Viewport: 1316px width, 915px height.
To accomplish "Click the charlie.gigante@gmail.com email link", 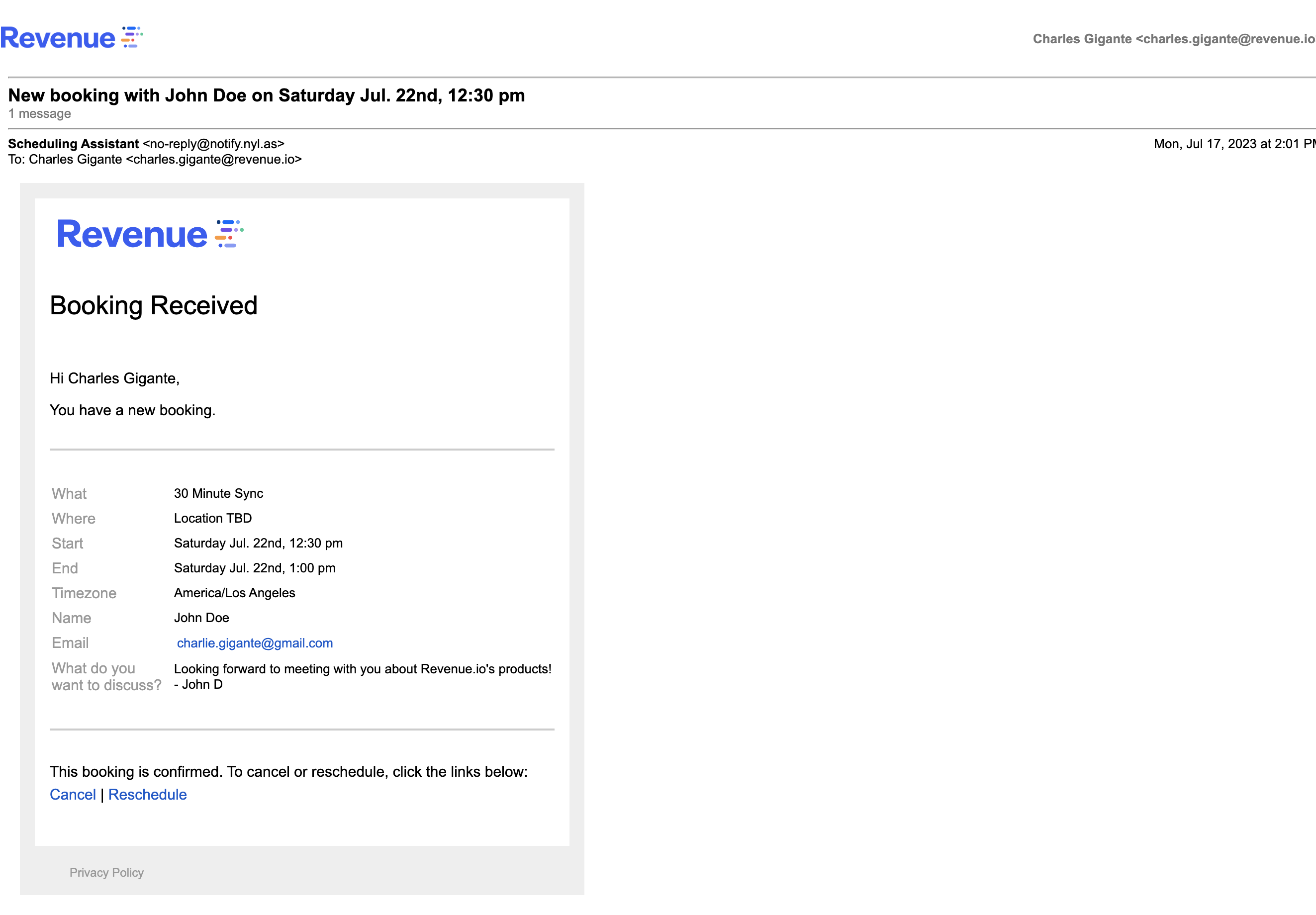I will pyautogui.click(x=255, y=643).
